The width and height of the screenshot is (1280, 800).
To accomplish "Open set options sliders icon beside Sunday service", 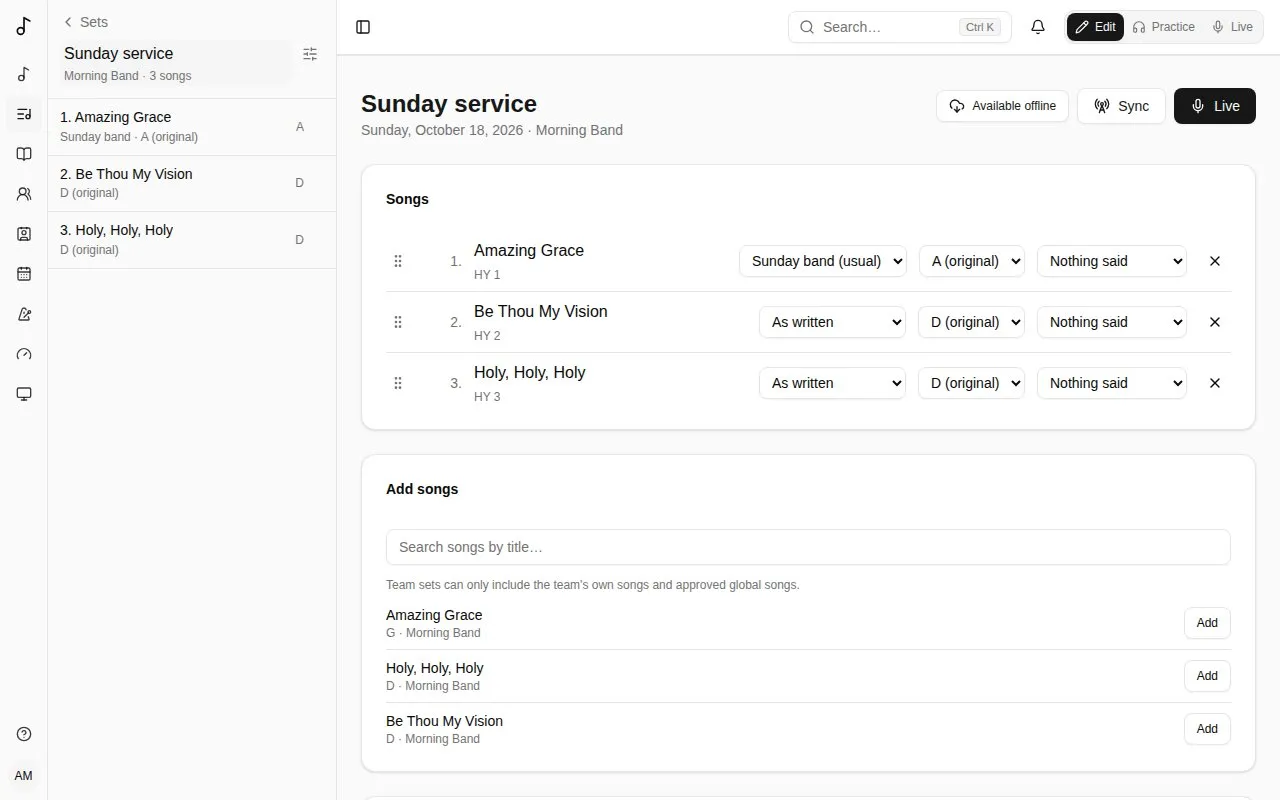I will click(310, 54).
